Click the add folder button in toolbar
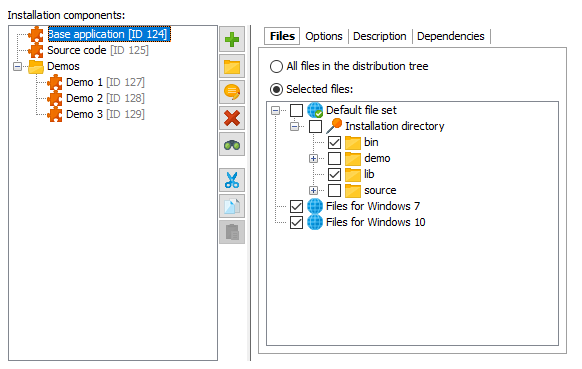Viewport: 582px width, 369px height. [232, 66]
